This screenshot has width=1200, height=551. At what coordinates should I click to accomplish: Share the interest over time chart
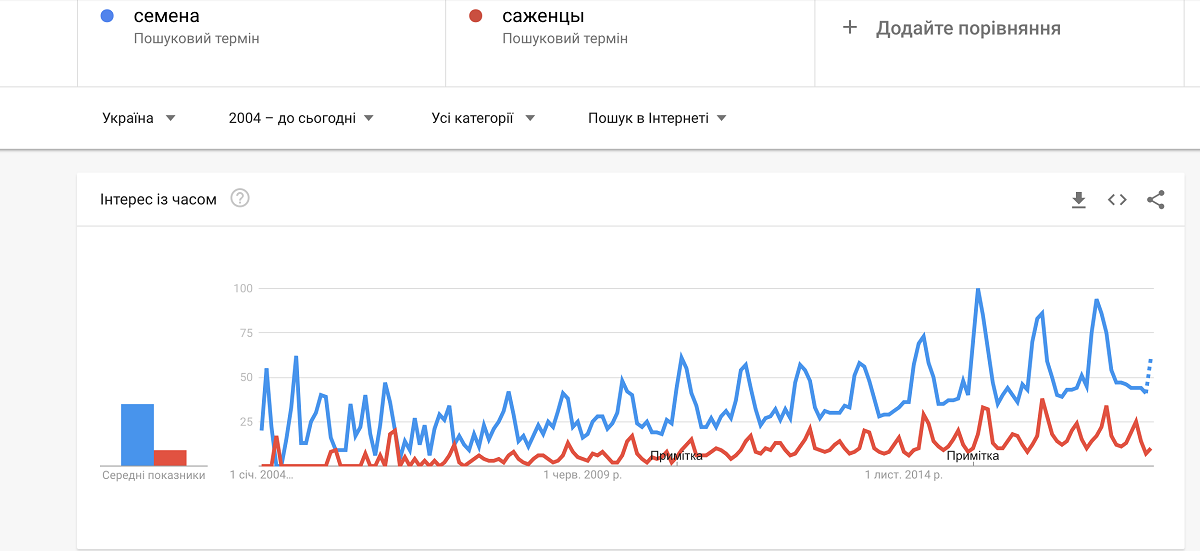[x=1156, y=200]
